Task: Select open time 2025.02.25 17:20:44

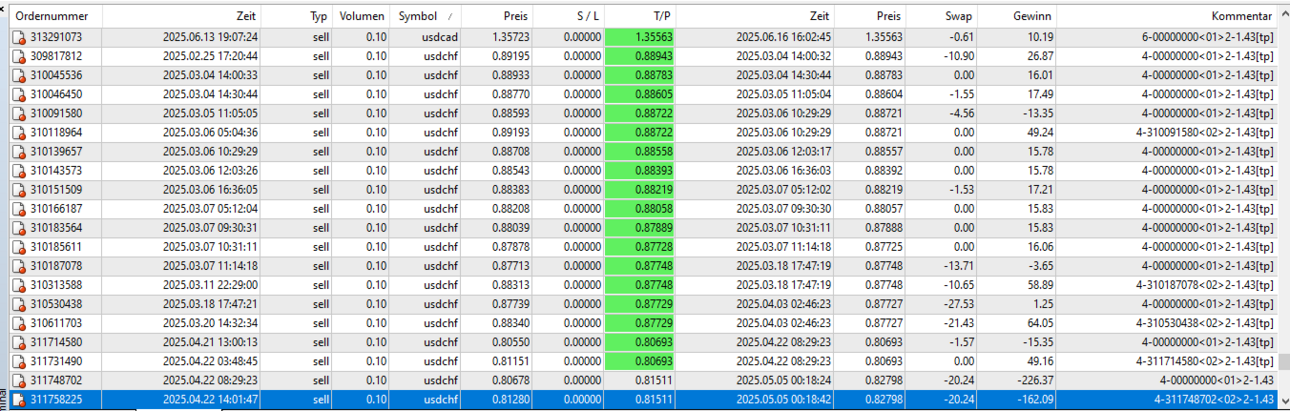Action: tap(210, 56)
